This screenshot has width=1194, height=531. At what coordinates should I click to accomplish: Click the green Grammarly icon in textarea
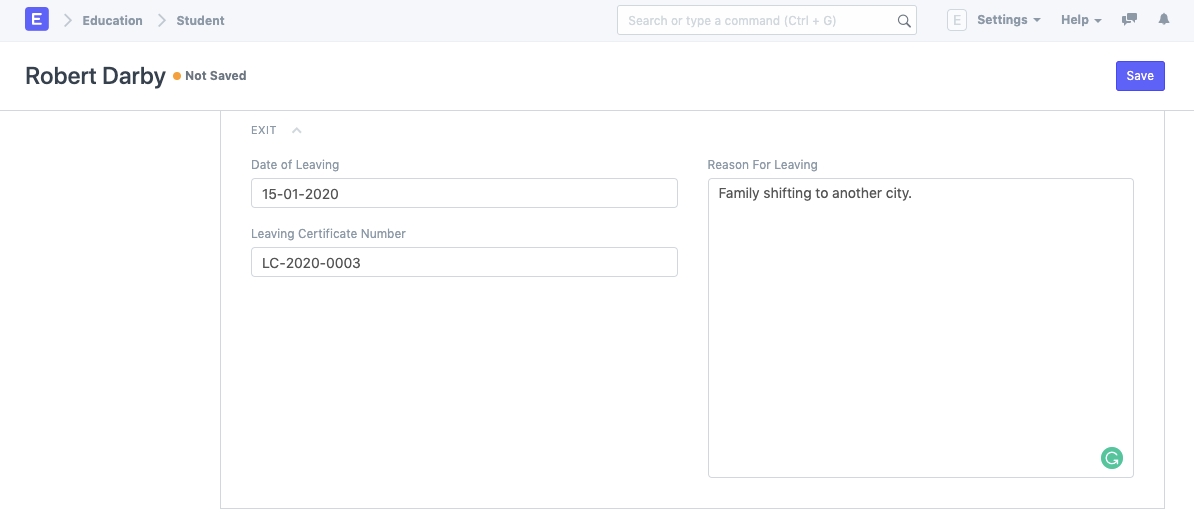pos(1111,458)
